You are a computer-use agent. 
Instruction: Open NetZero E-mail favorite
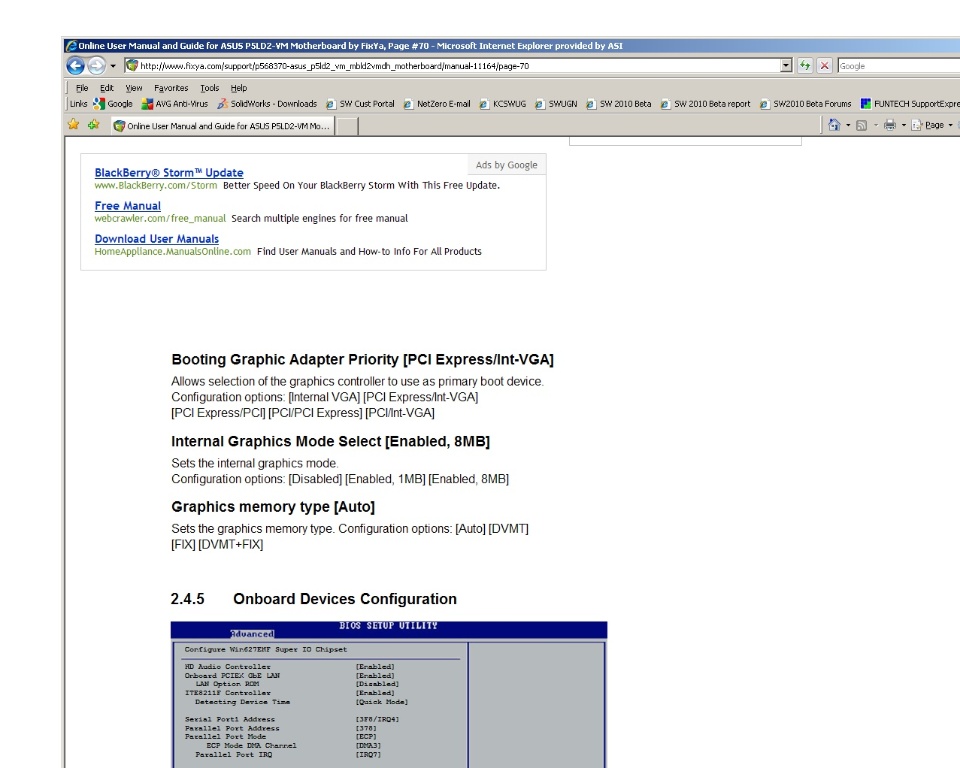(x=437, y=104)
